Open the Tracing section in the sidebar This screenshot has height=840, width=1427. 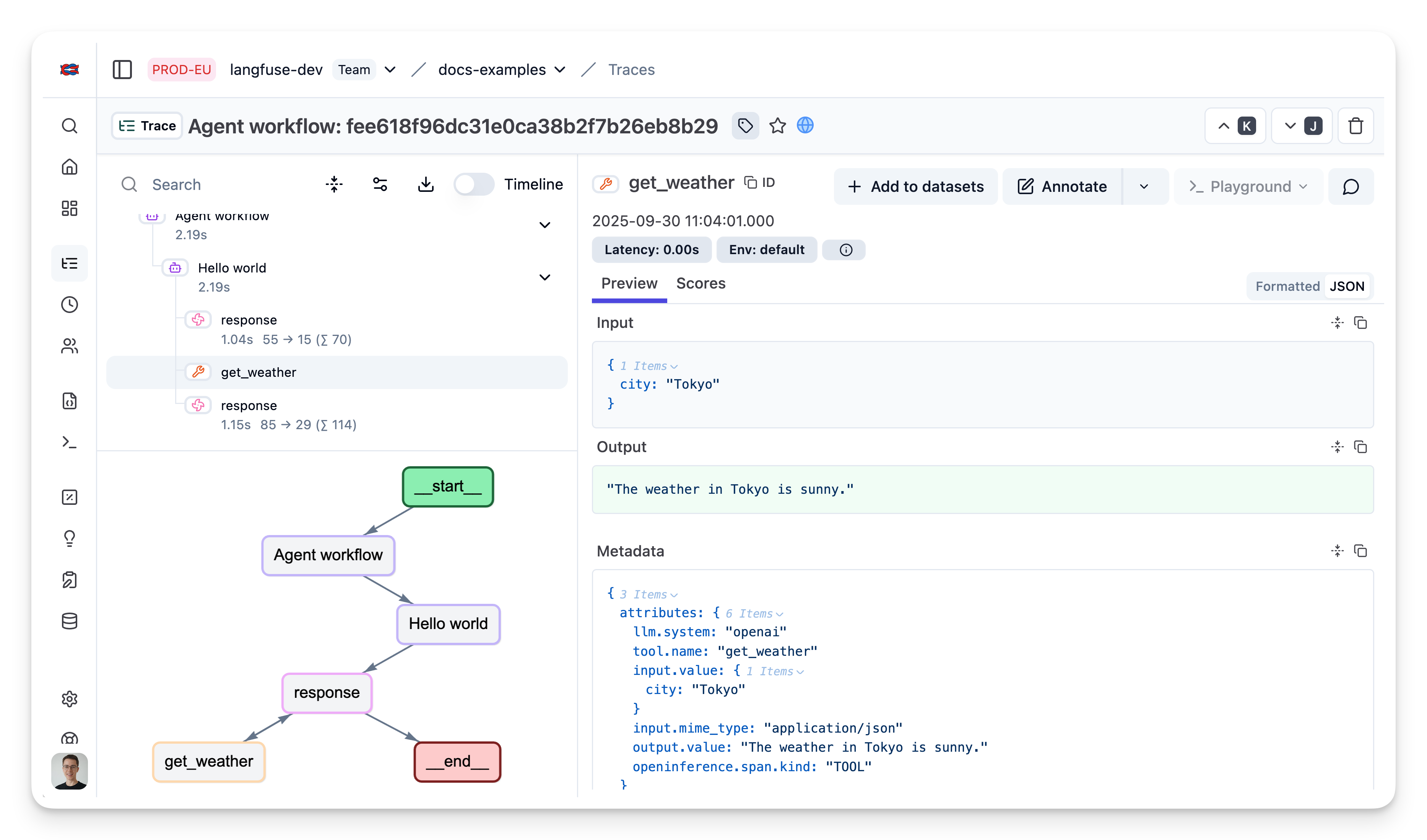70,263
